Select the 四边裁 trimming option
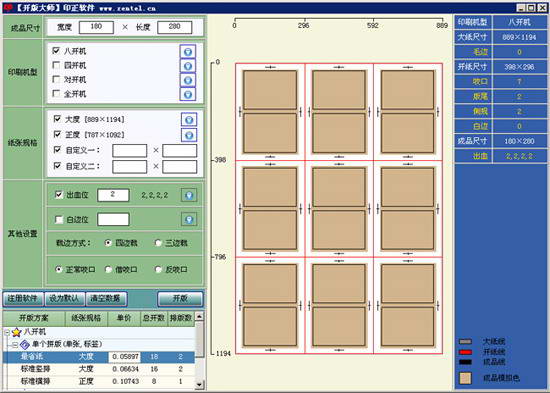 108,243
